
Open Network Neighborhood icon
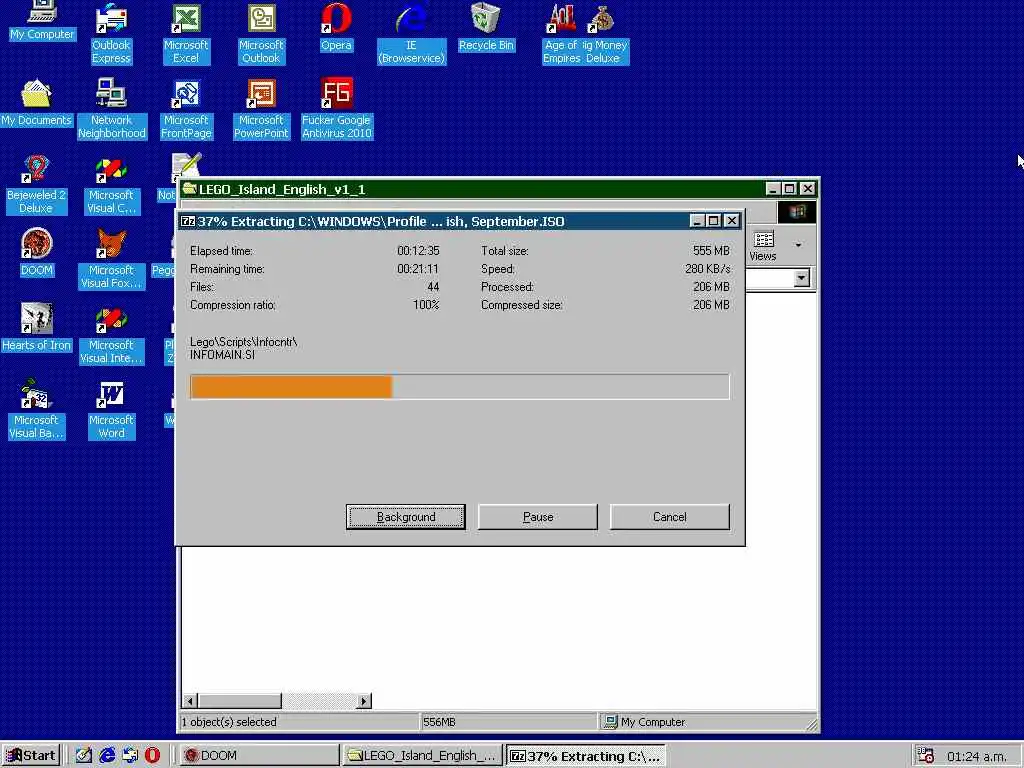coord(112,109)
